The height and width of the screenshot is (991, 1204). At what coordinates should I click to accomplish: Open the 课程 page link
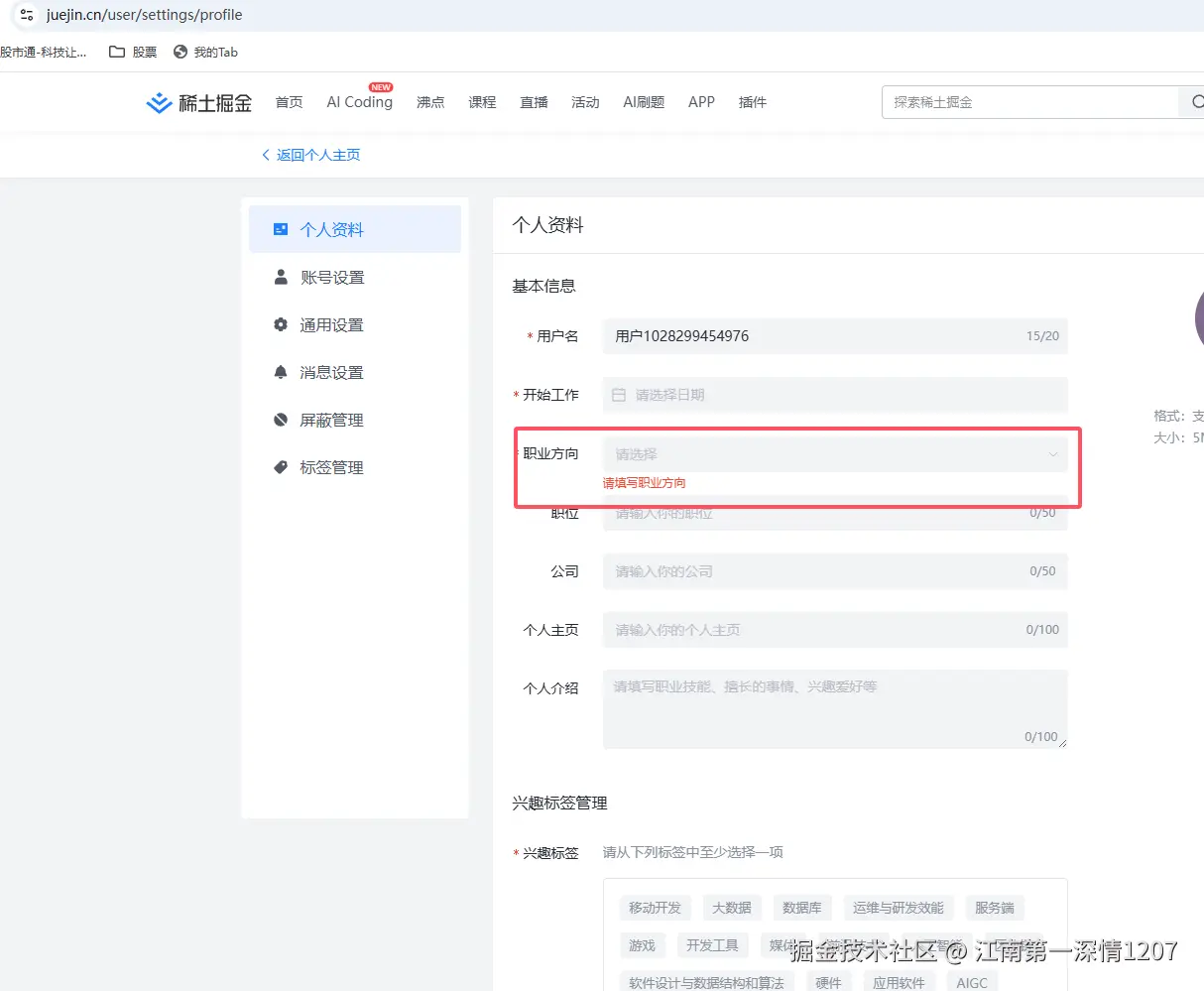[482, 102]
